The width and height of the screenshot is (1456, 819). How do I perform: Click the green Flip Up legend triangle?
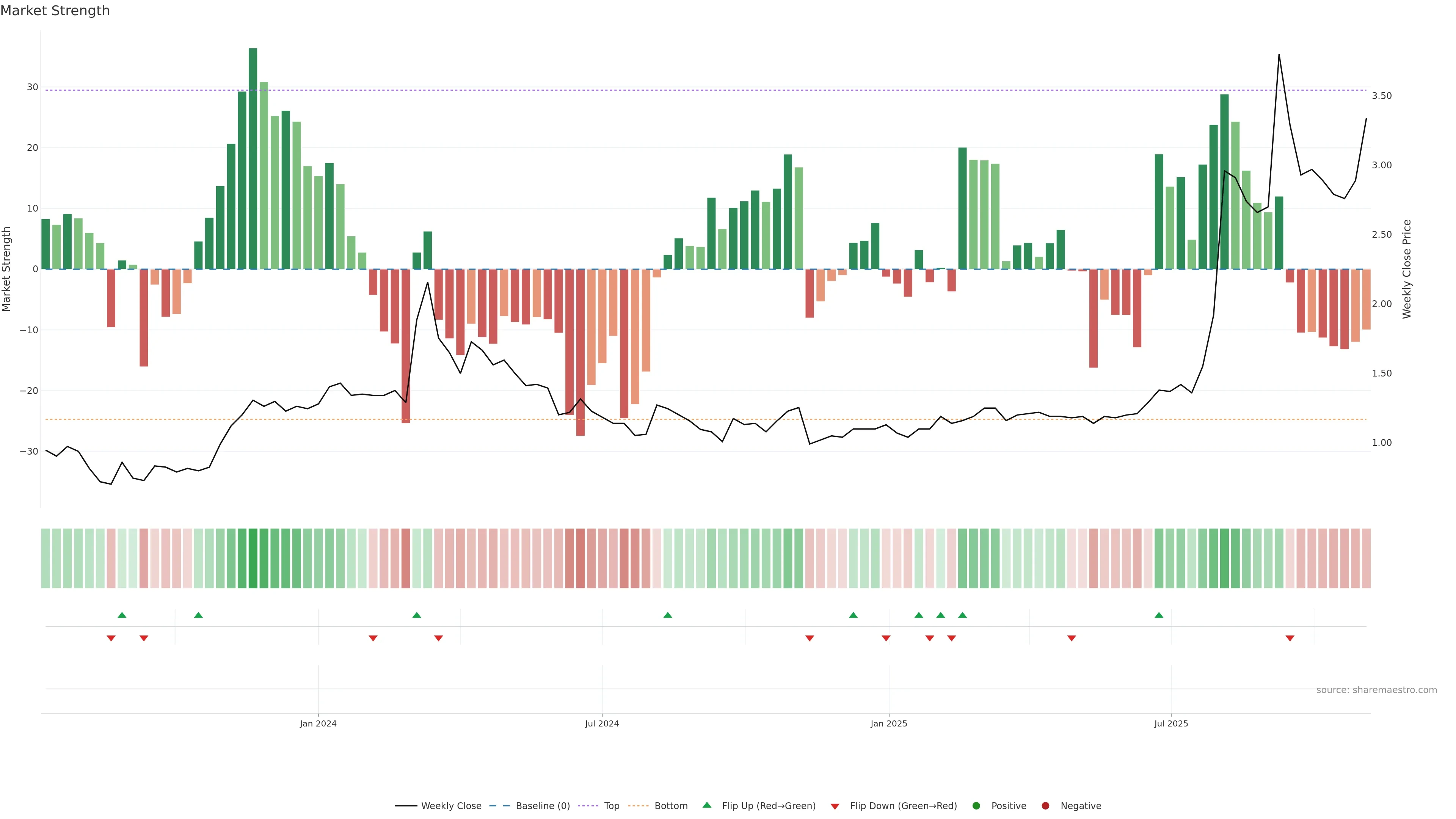(x=706, y=805)
